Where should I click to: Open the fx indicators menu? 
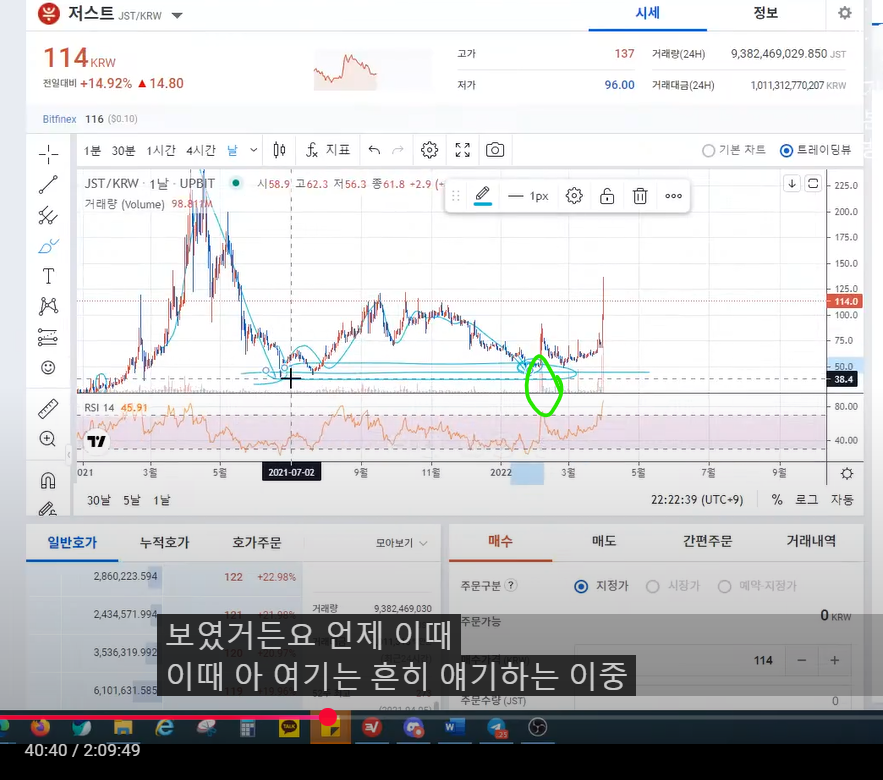coord(328,150)
